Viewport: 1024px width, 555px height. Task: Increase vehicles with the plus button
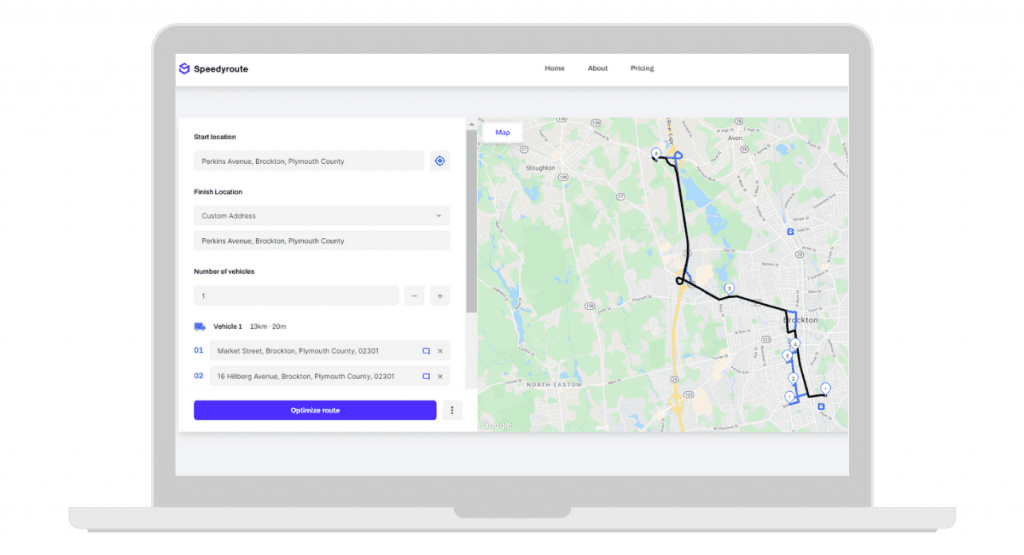440,296
